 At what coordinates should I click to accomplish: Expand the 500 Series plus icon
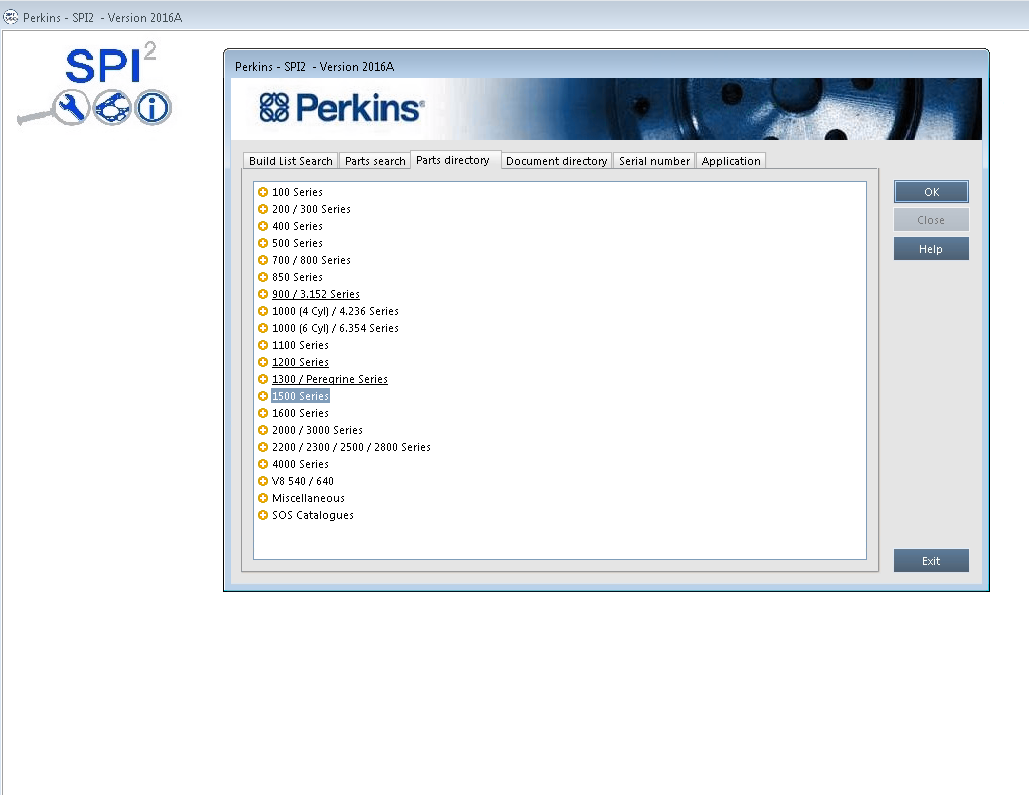(263, 243)
